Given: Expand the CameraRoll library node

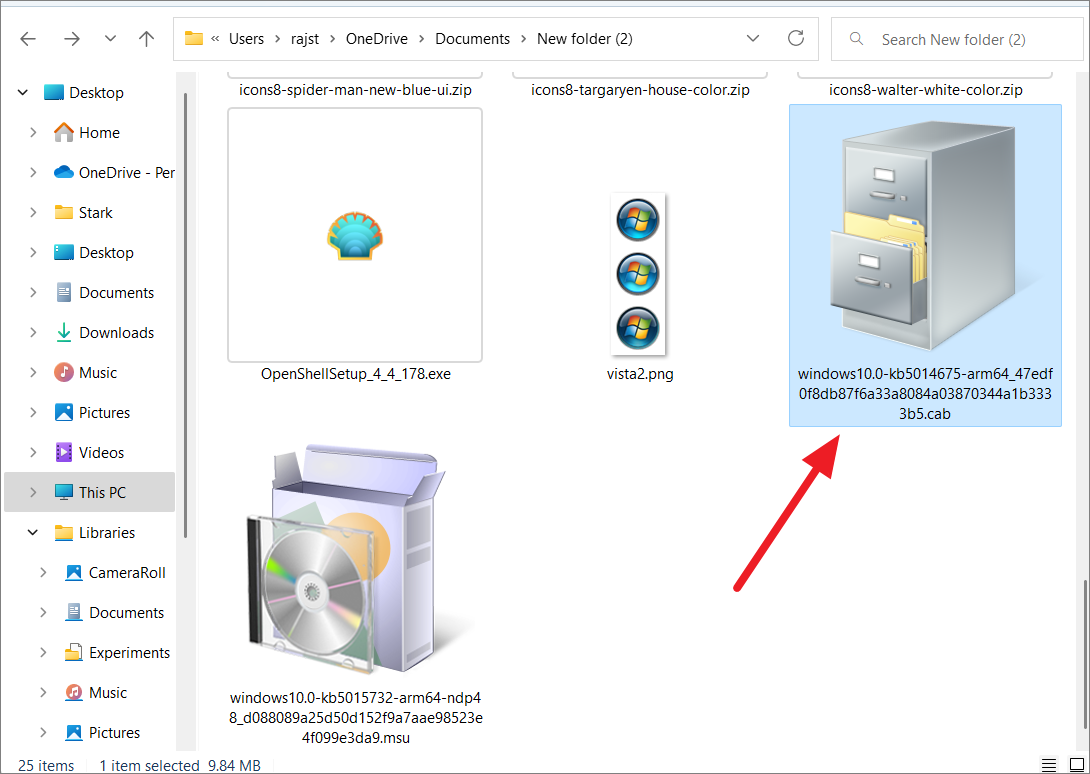Looking at the screenshot, I should coord(43,573).
